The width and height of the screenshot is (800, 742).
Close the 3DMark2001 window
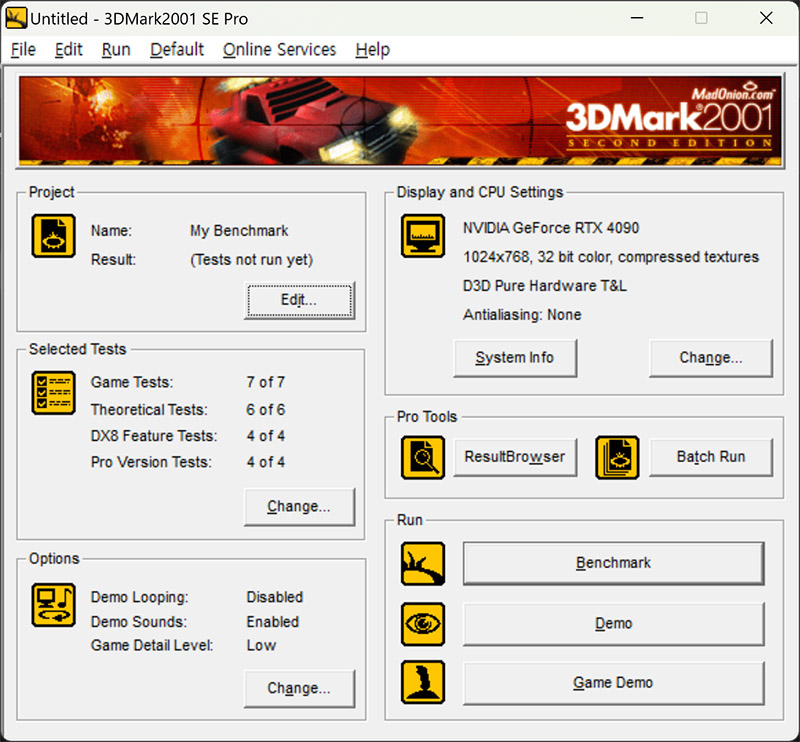pyautogui.click(x=766, y=18)
